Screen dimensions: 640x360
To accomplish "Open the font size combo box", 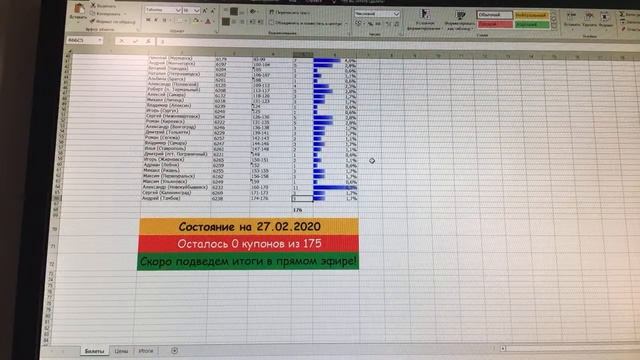I will pos(191,10).
